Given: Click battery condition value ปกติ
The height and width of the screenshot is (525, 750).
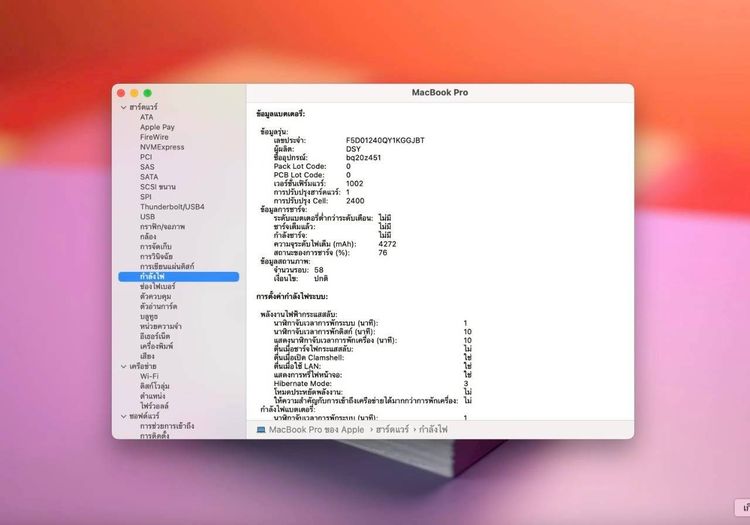Looking at the screenshot, I should pos(321,278).
